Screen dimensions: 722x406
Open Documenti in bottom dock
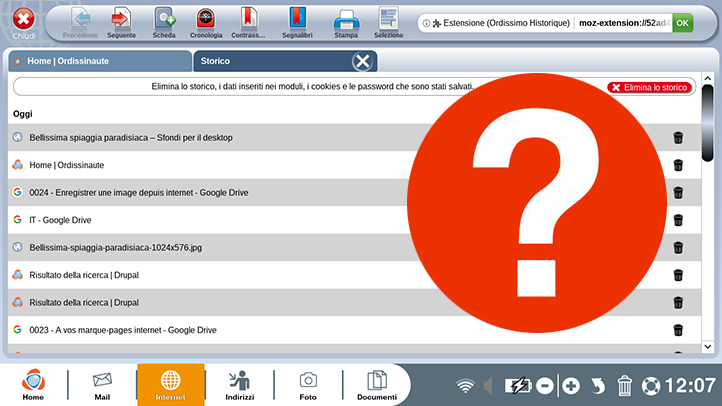377,386
